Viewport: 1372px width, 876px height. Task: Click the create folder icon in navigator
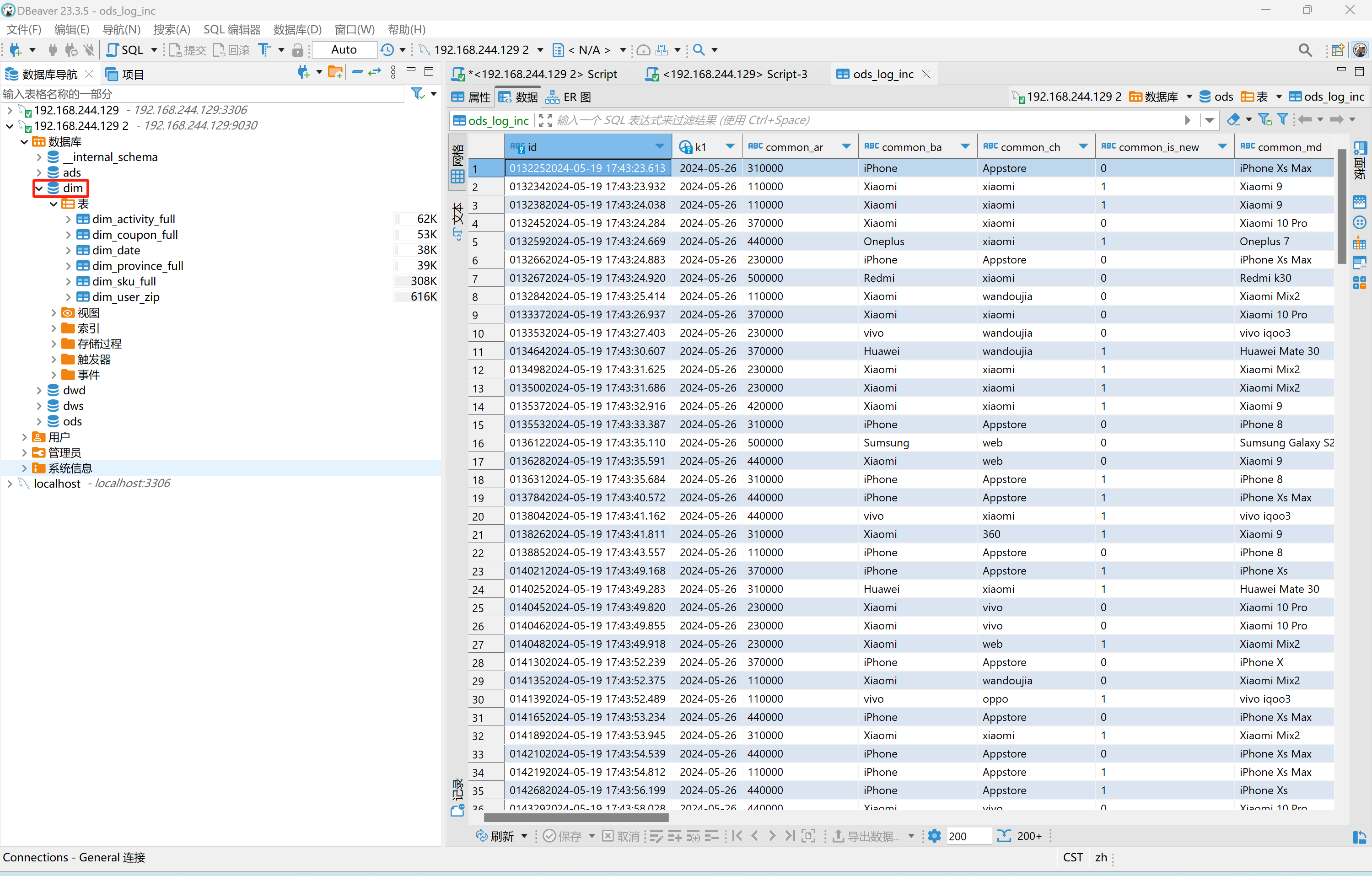click(335, 72)
